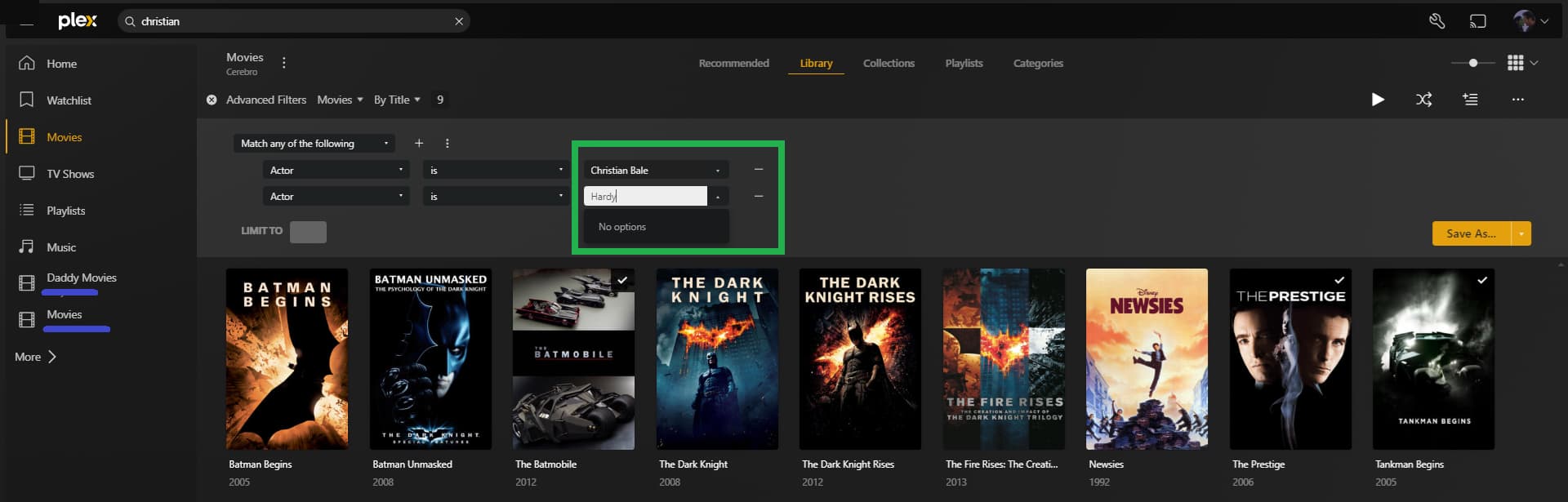Click Batman Begins title link

coord(261,464)
